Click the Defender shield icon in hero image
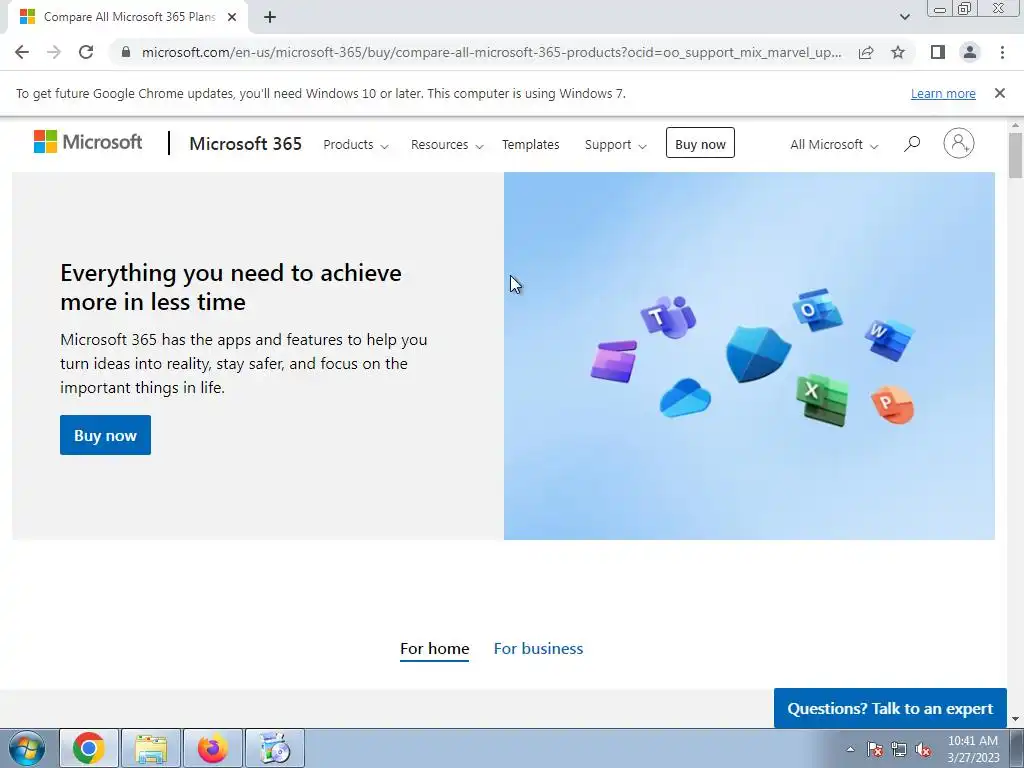The image size is (1024, 768). tap(758, 353)
